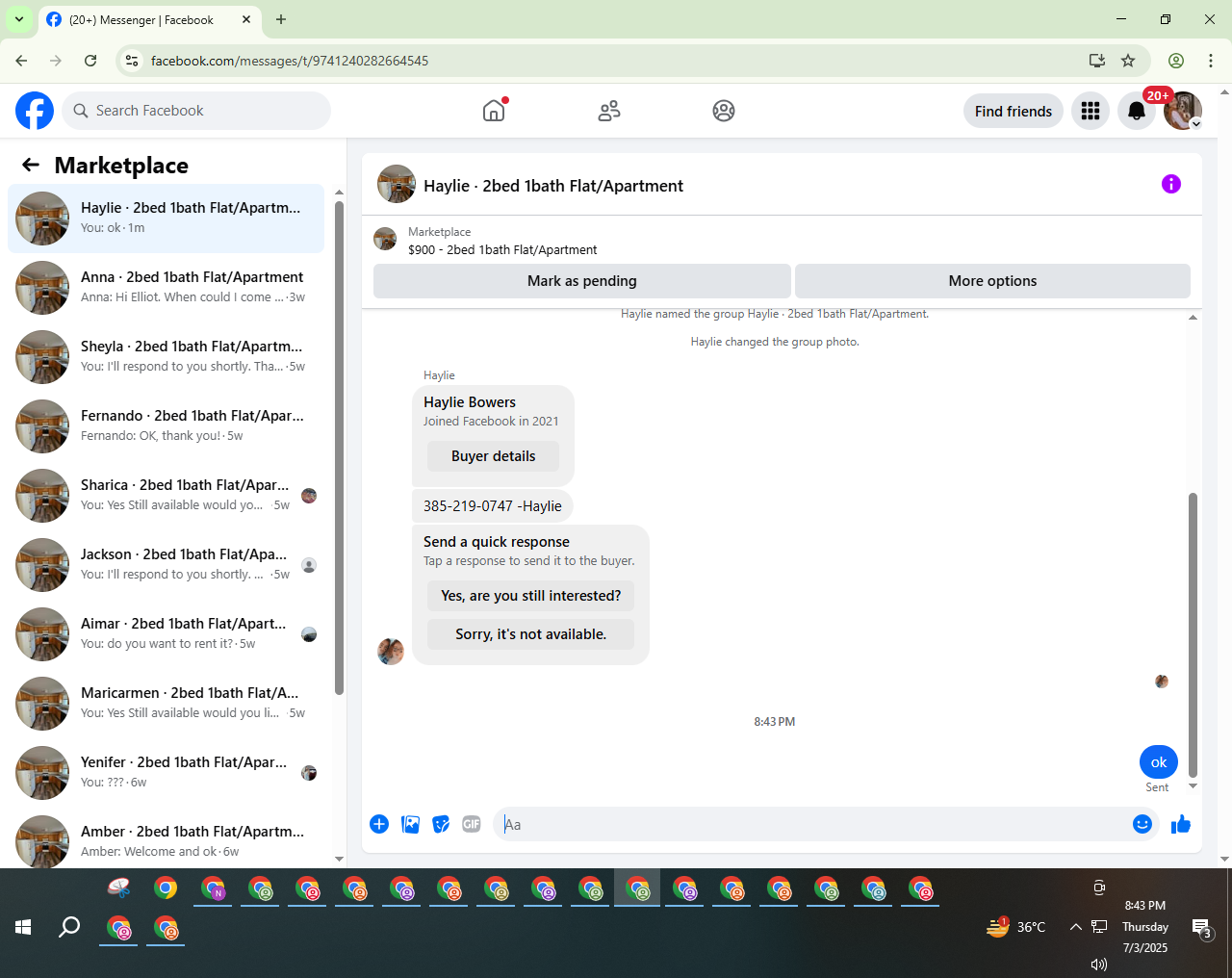Open Windows notification center icon
Screen dimensions: 1232x978
tap(1202, 928)
